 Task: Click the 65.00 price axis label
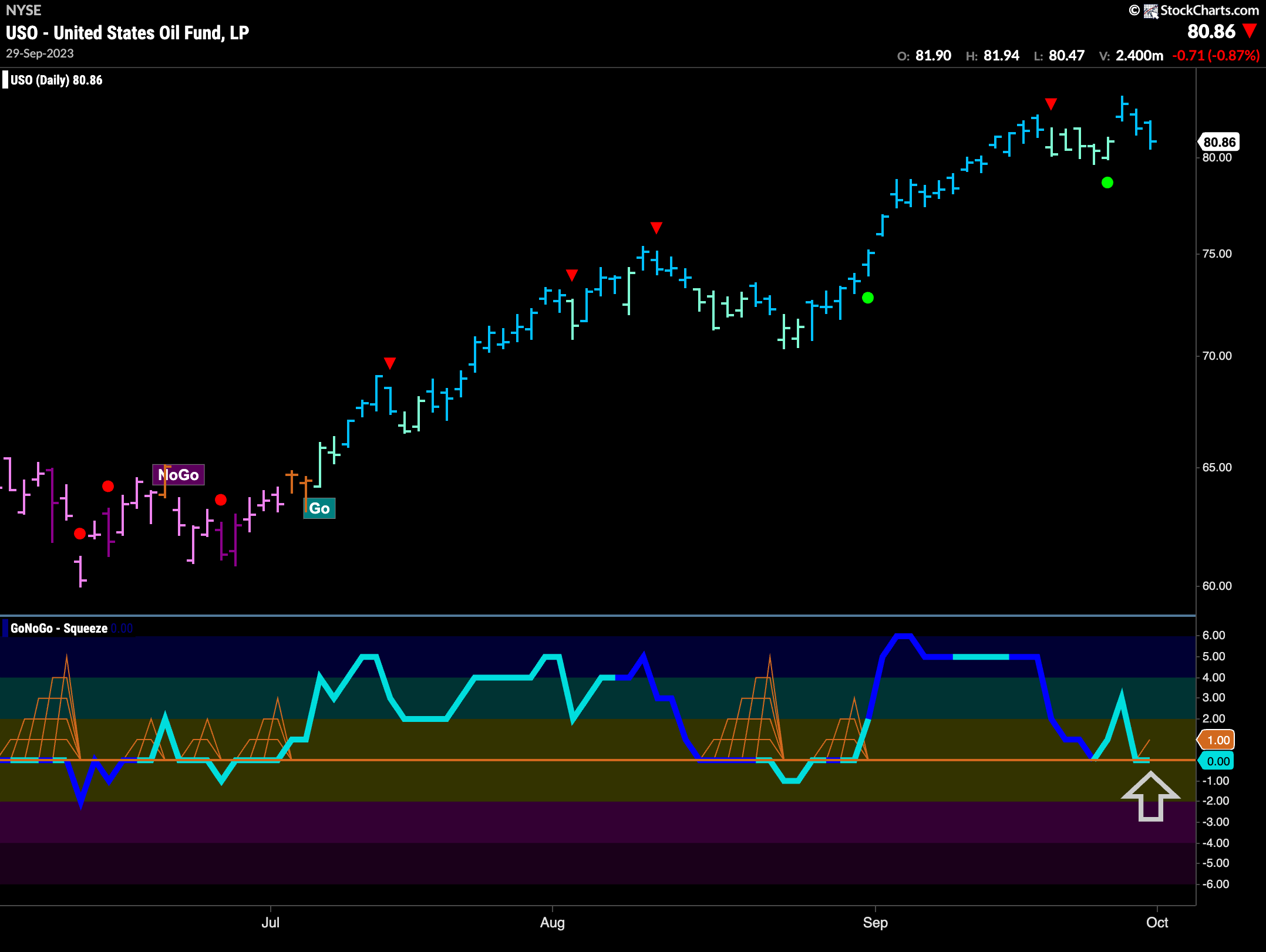point(1217,467)
